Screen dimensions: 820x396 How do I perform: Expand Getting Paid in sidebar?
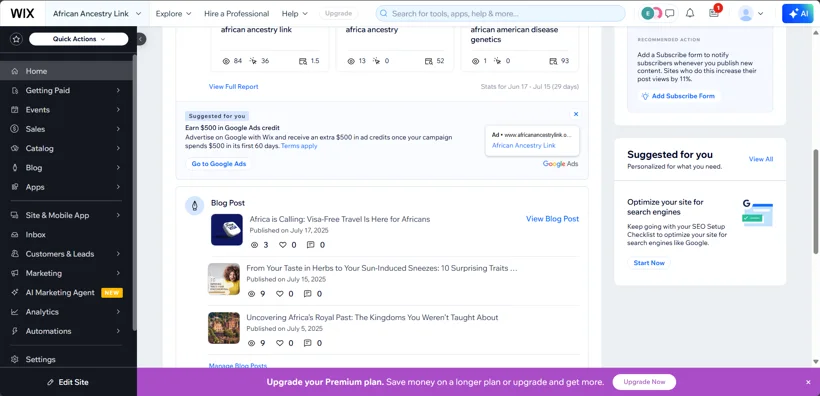[66, 90]
